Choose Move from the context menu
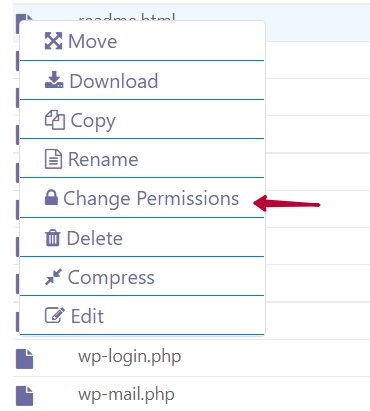The image size is (370, 411). (142, 41)
